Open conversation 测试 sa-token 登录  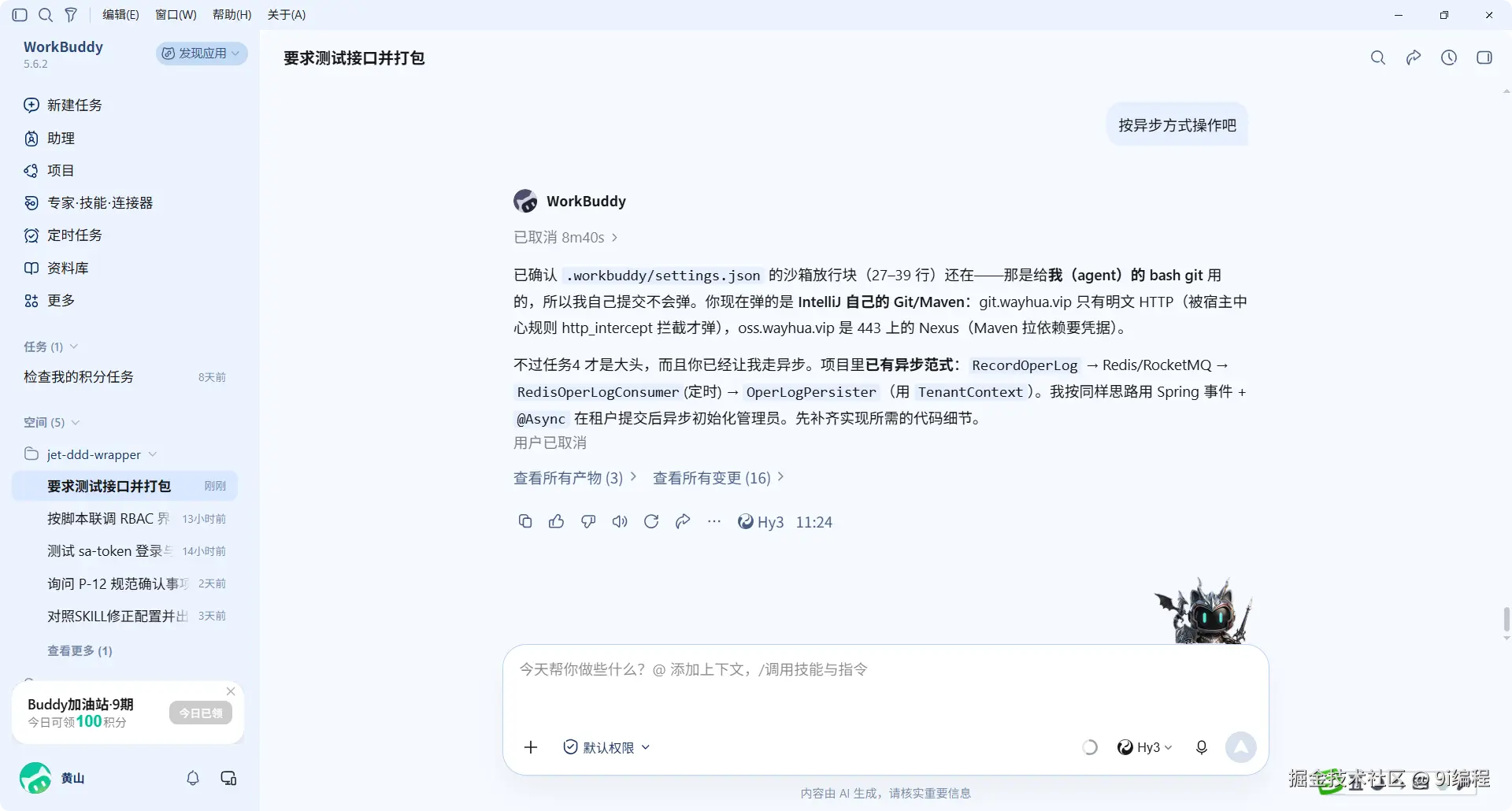pyautogui.click(x=124, y=551)
